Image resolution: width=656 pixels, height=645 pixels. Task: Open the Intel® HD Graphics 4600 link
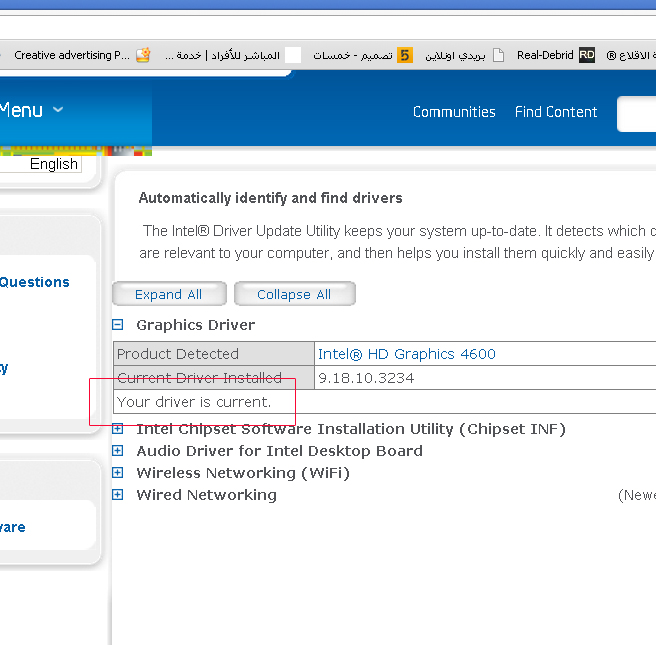(406, 354)
